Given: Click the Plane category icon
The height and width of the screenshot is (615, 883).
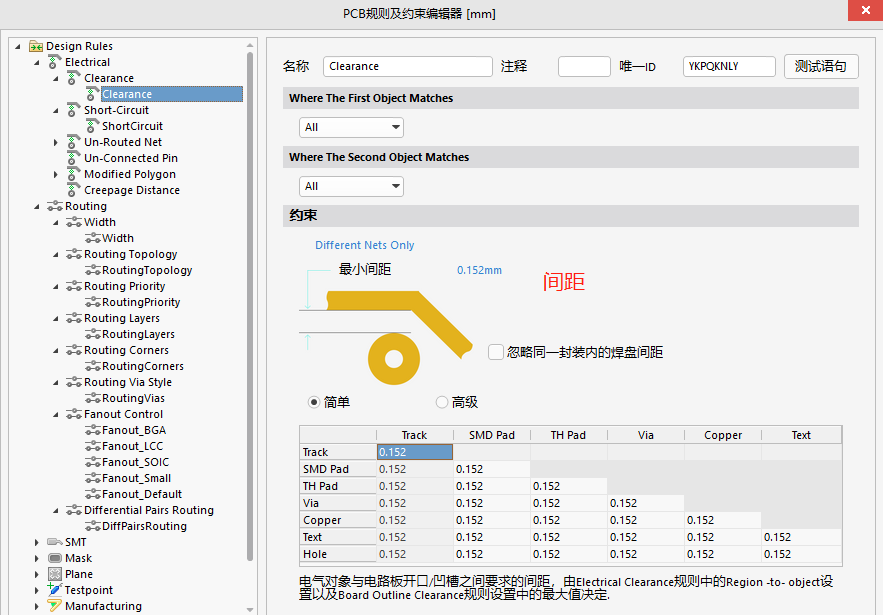Looking at the screenshot, I should (55, 574).
